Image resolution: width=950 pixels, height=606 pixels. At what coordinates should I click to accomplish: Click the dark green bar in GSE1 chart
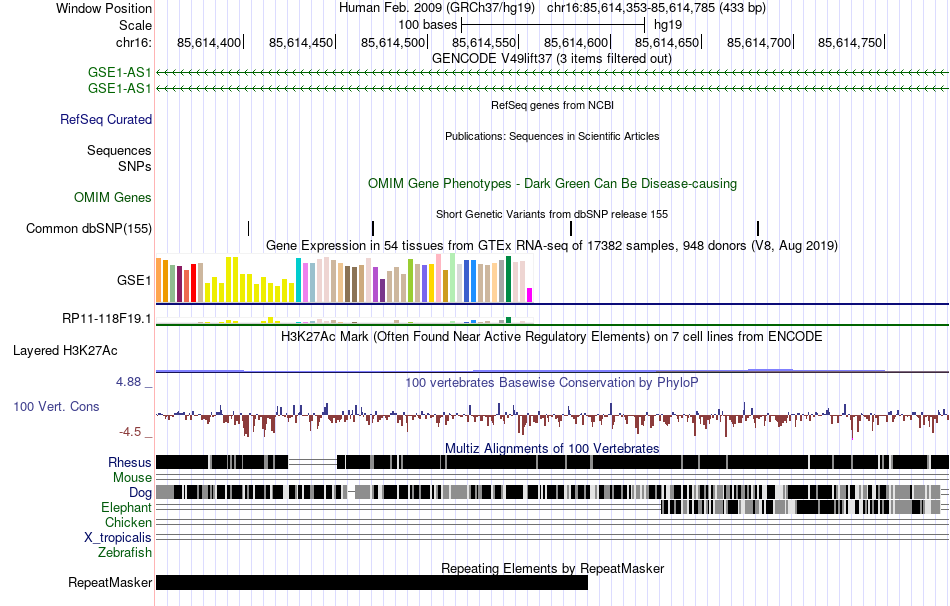pyautogui.click(x=509, y=279)
